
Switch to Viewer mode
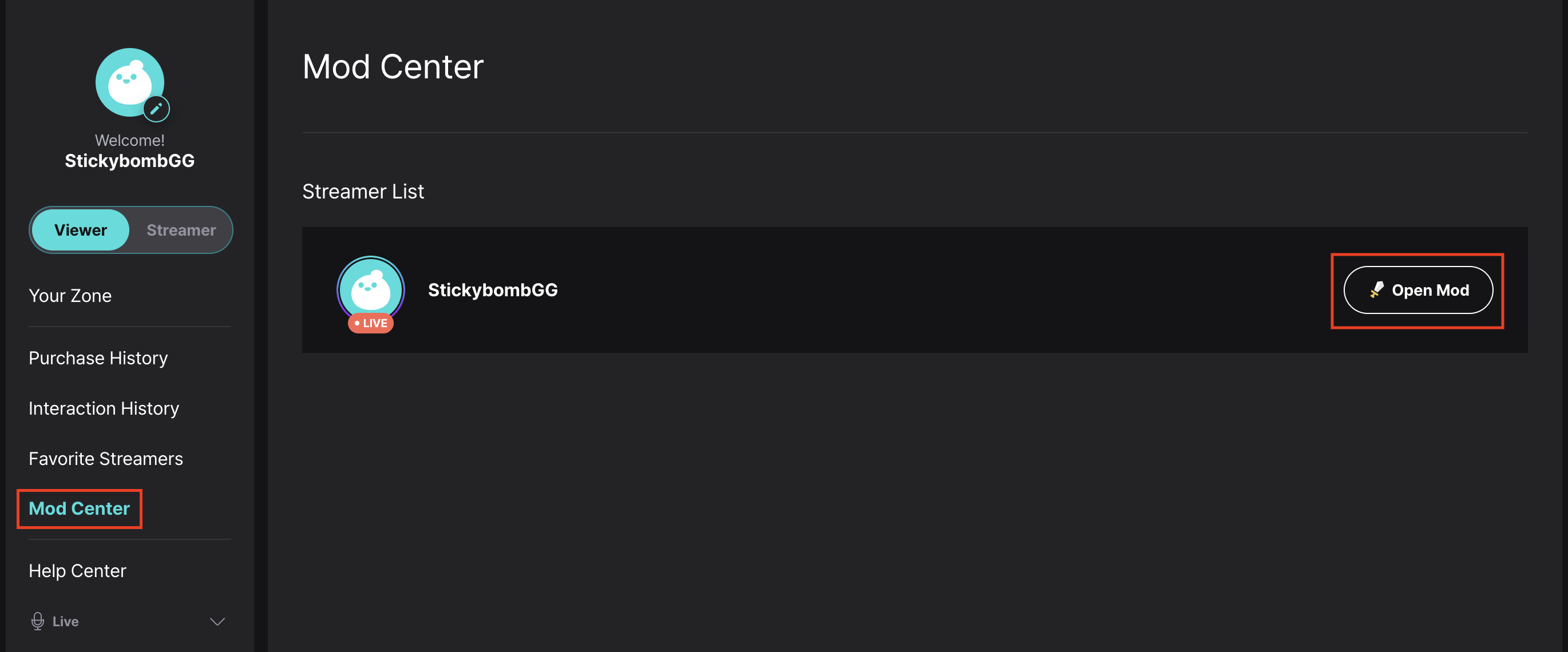[x=80, y=230]
